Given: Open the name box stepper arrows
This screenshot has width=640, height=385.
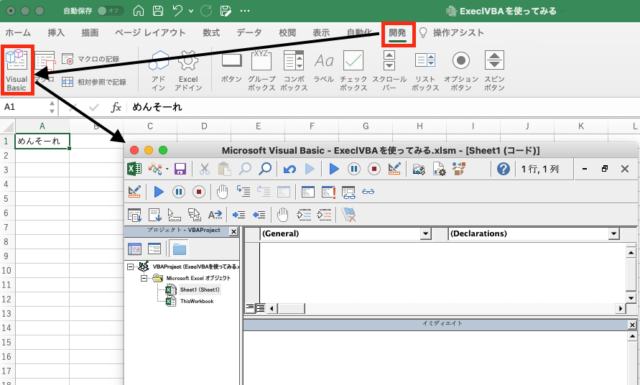Looking at the screenshot, I should pos(52,107).
